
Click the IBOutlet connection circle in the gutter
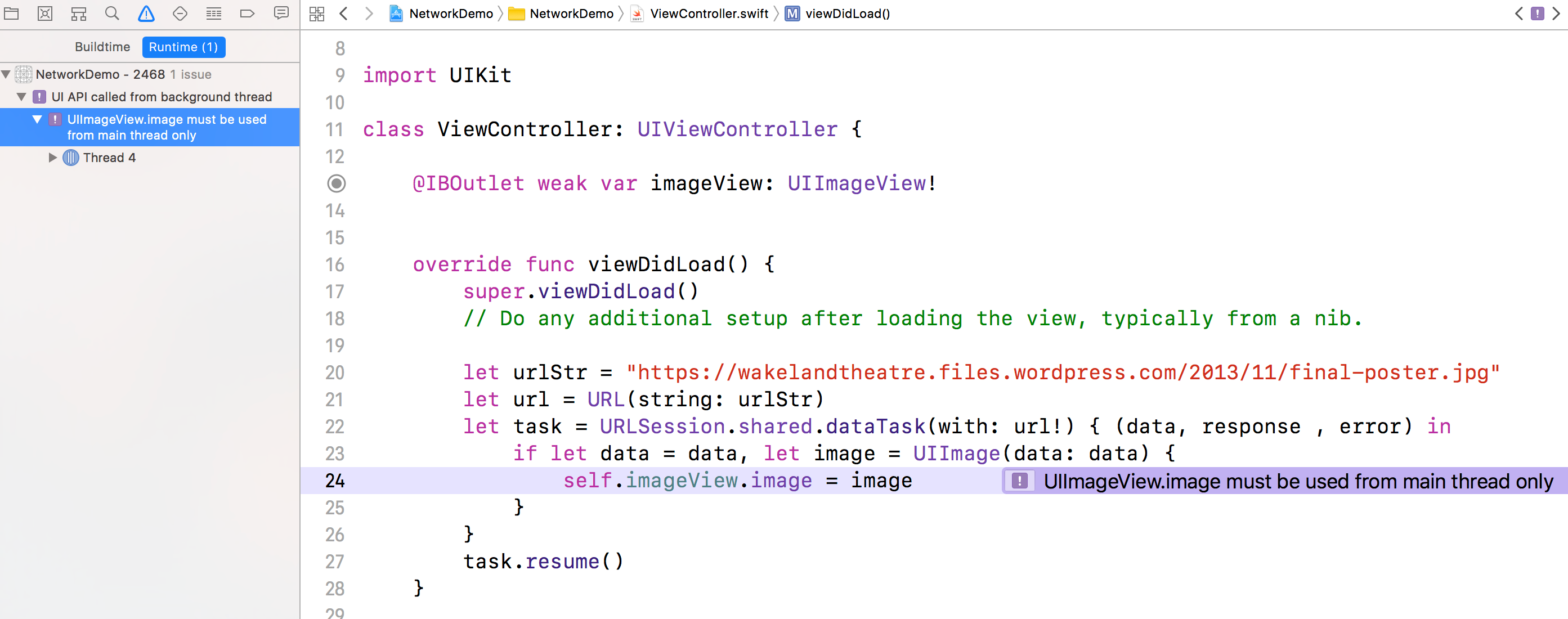(336, 183)
